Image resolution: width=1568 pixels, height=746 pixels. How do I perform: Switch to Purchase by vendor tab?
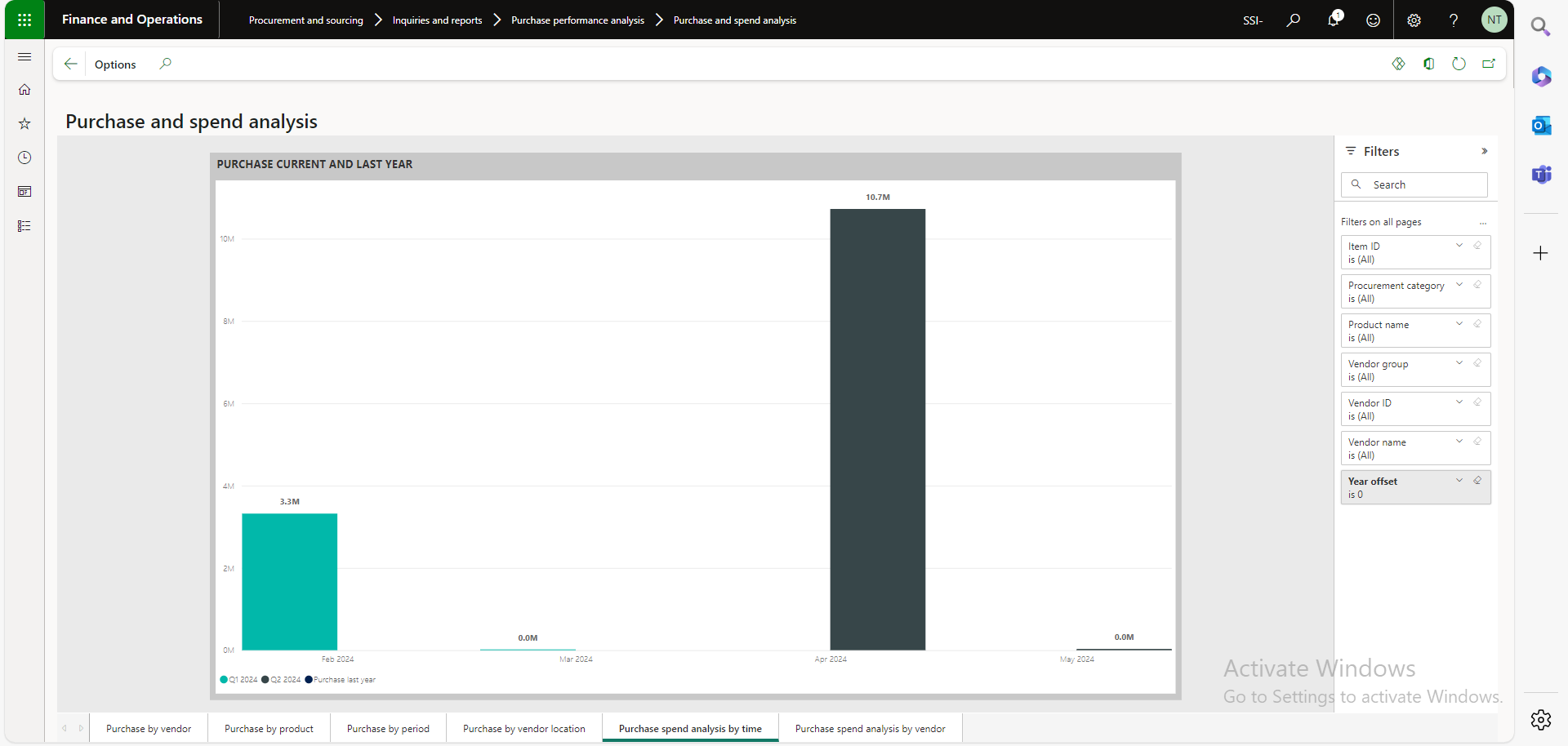point(149,729)
